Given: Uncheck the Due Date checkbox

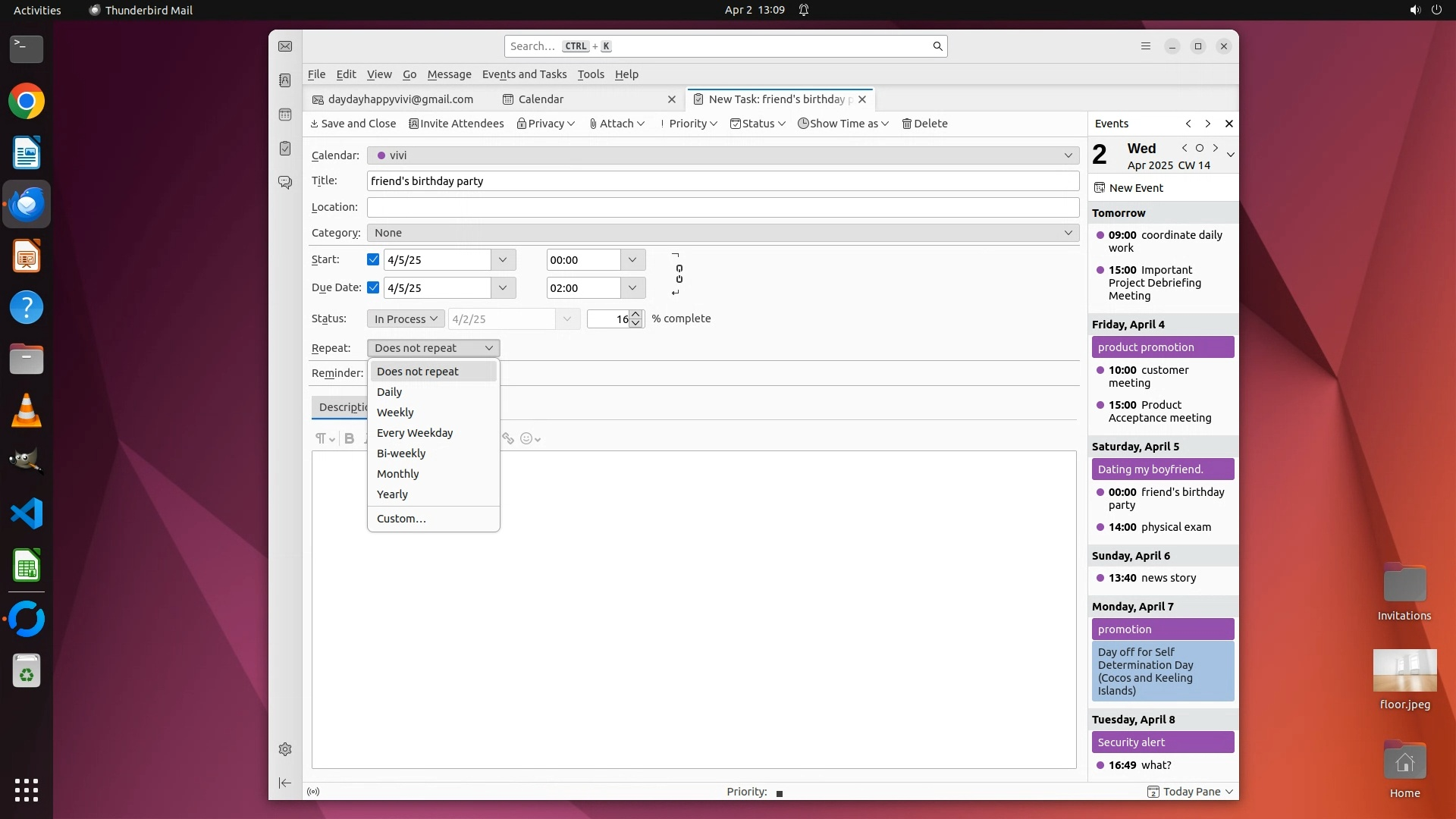Looking at the screenshot, I should pos(373,287).
